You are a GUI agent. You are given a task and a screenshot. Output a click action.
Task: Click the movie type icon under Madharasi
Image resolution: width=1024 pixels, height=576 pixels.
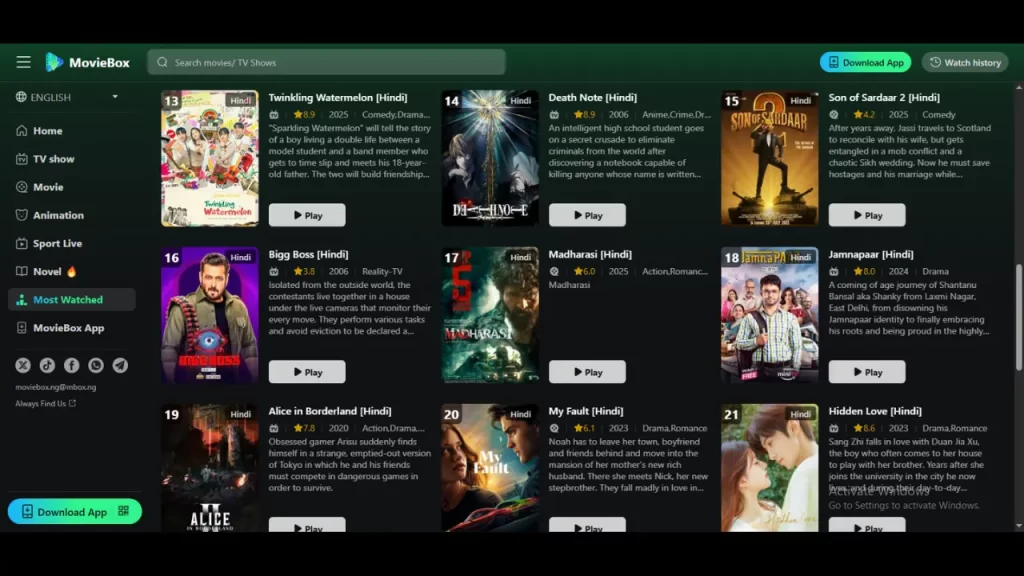[x=554, y=272]
